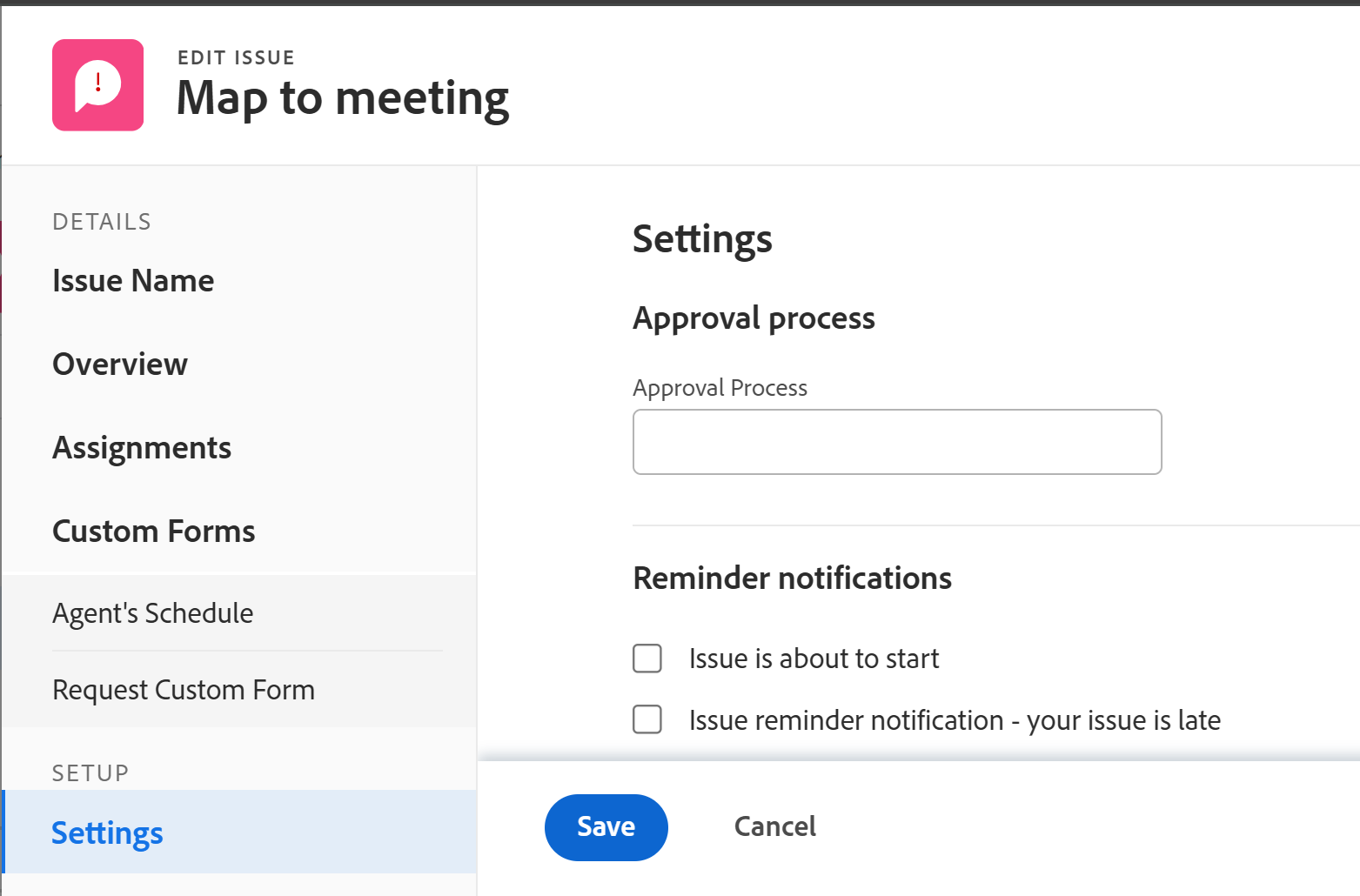Open the Overview section
This screenshot has height=896, width=1360.
[x=120, y=364]
